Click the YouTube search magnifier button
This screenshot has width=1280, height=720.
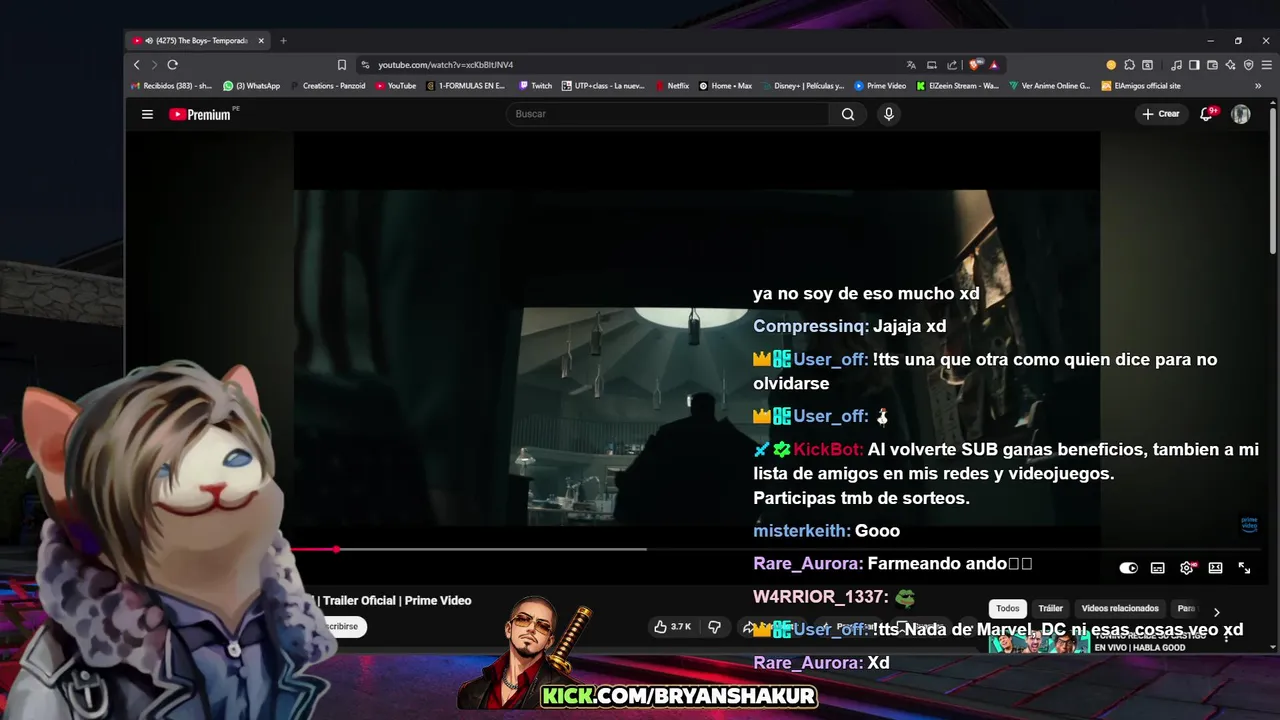(848, 114)
